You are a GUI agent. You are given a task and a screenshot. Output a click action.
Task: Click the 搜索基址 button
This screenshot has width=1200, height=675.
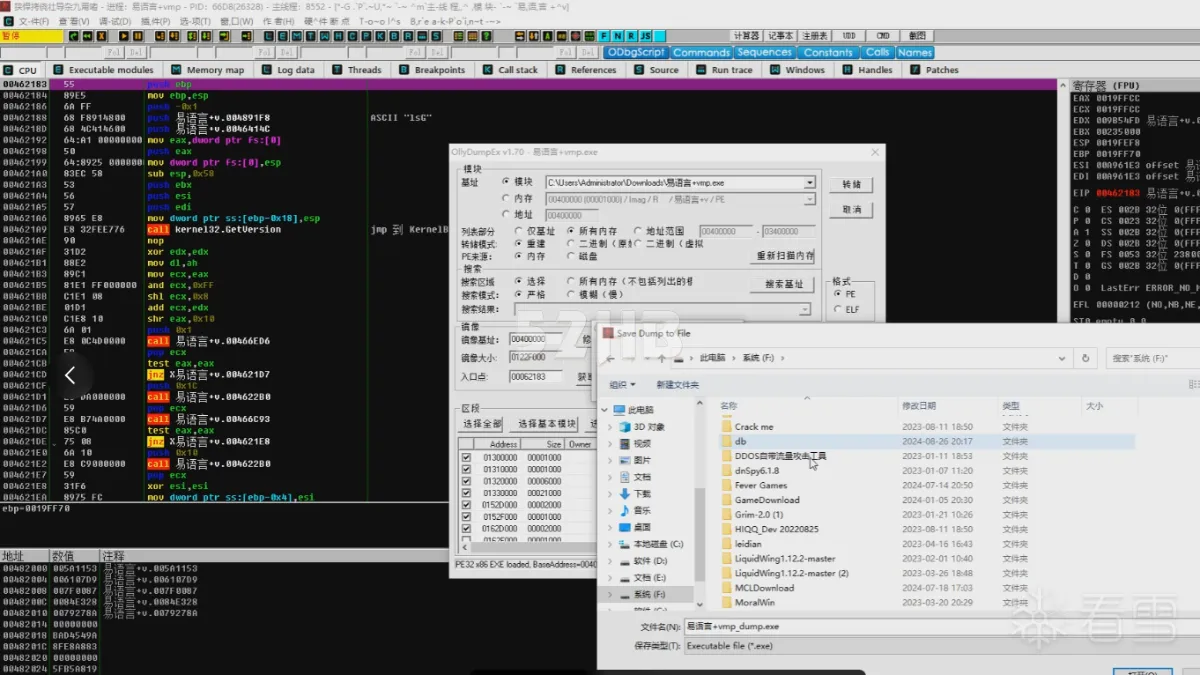click(783, 284)
